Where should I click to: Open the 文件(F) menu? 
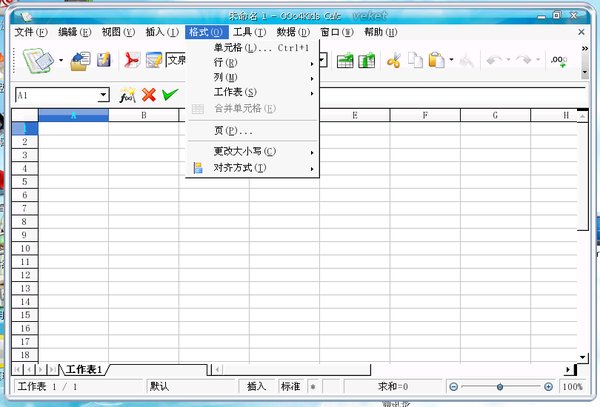coord(31,32)
